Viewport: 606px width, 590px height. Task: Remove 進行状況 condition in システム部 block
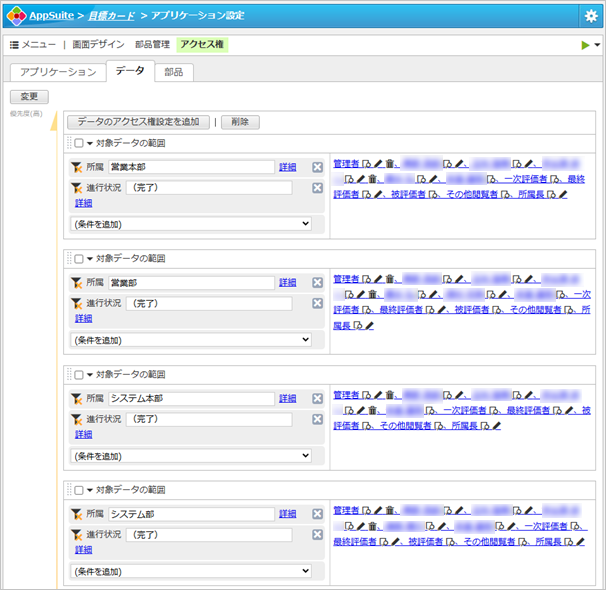click(317, 534)
